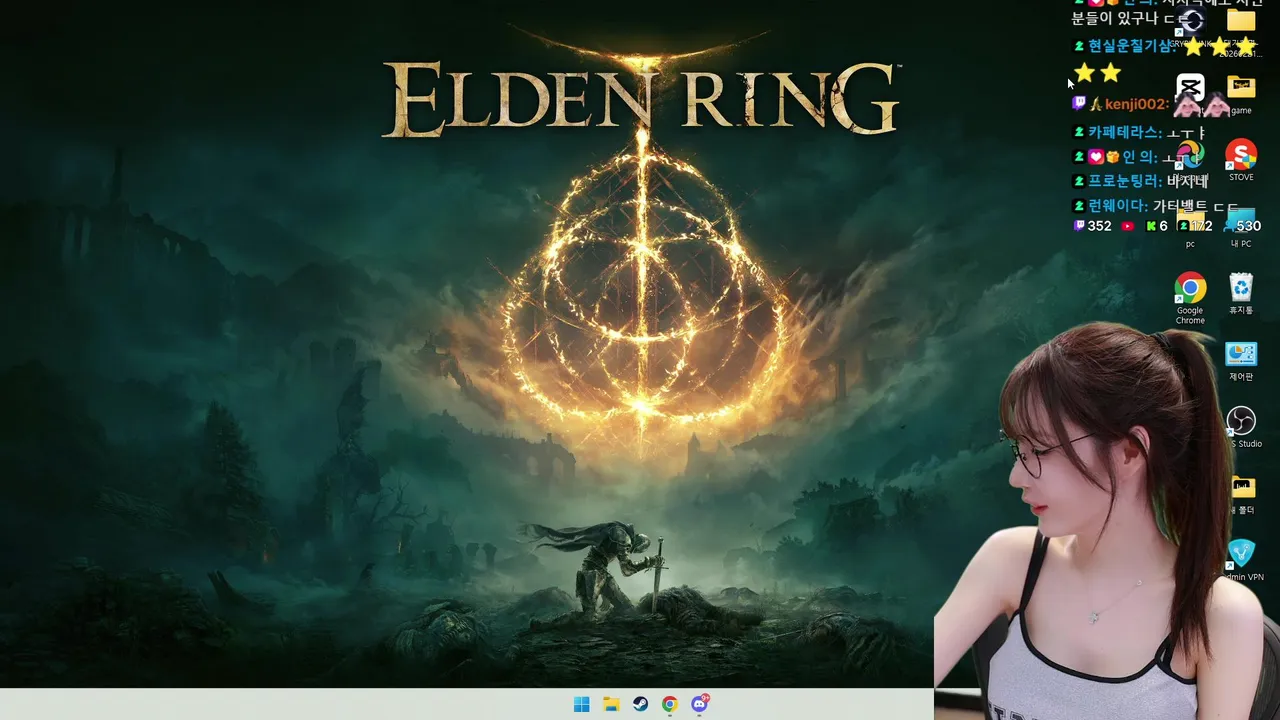Select the Radmin VPN desktop shortcut
This screenshot has width=1280, height=720.
point(1241,560)
